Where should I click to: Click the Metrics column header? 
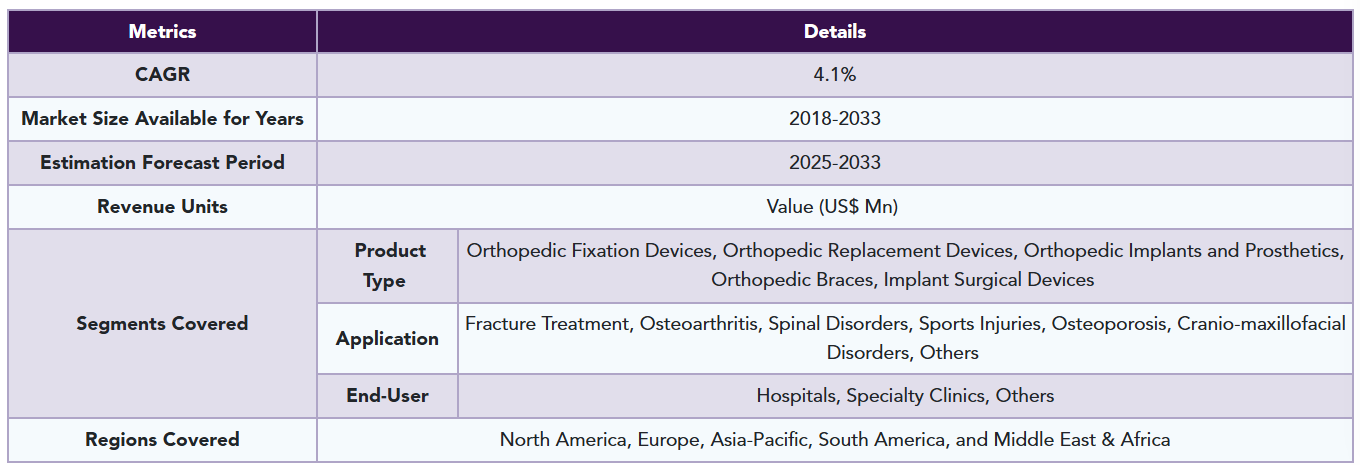coord(162,31)
